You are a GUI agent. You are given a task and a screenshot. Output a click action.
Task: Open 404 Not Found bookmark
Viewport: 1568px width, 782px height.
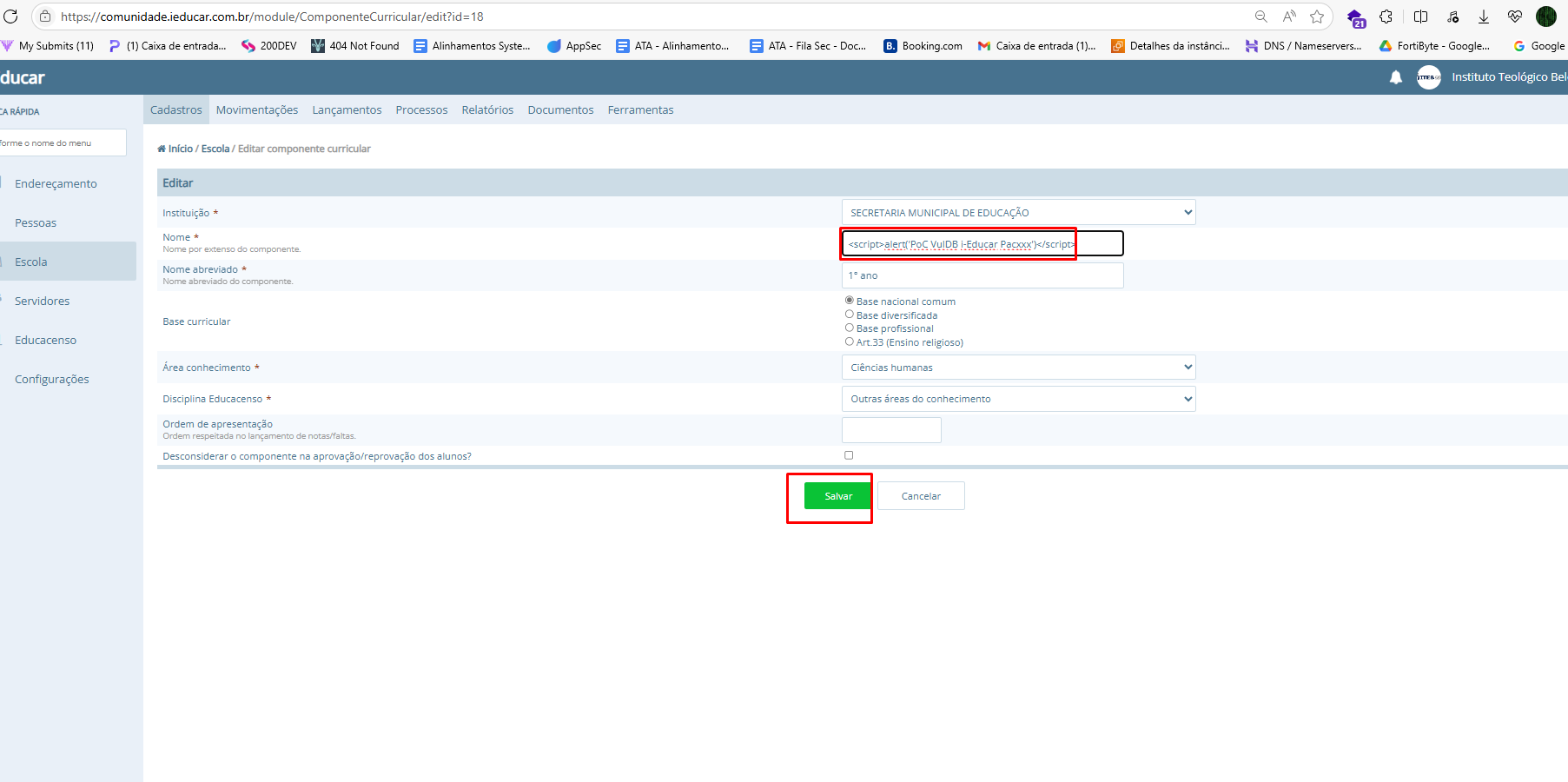355,46
